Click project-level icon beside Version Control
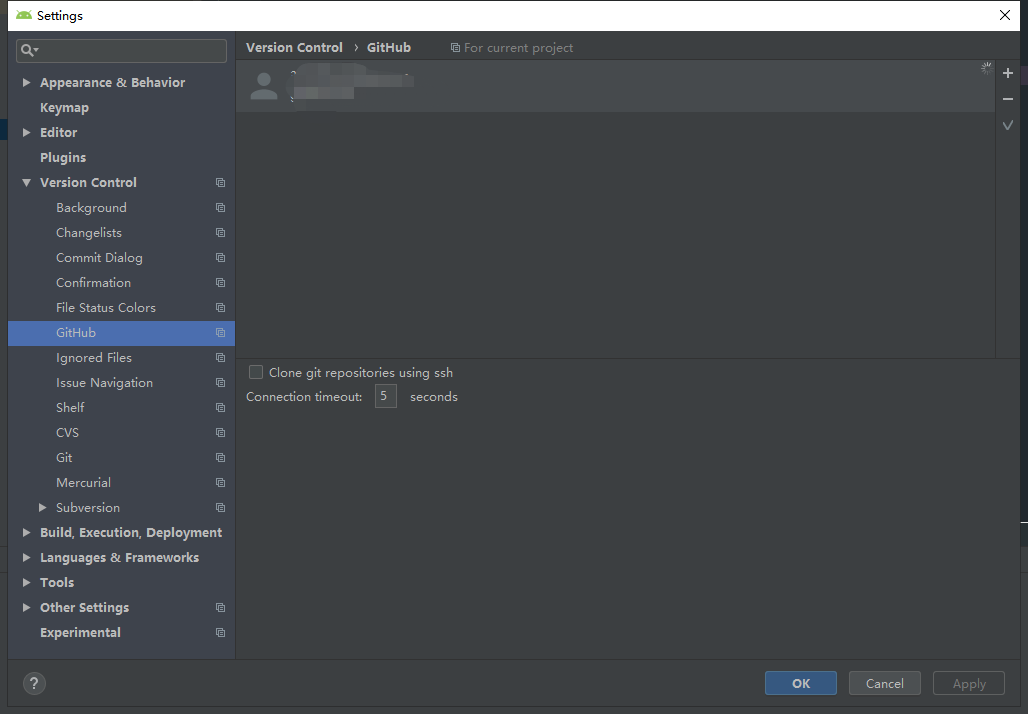 coord(220,182)
